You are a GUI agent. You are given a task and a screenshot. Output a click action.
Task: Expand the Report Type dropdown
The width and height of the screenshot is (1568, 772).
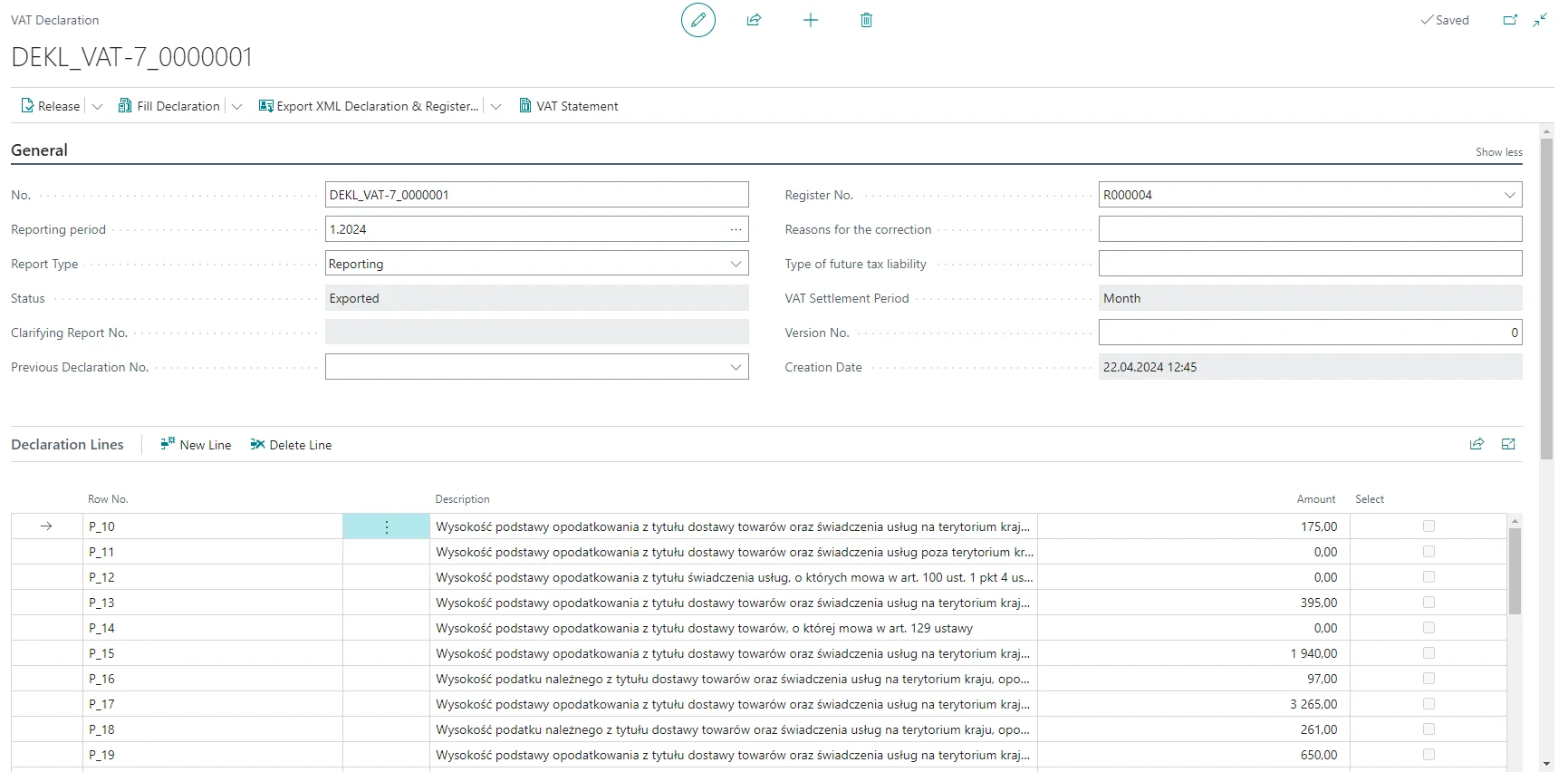tap(736, 264)
